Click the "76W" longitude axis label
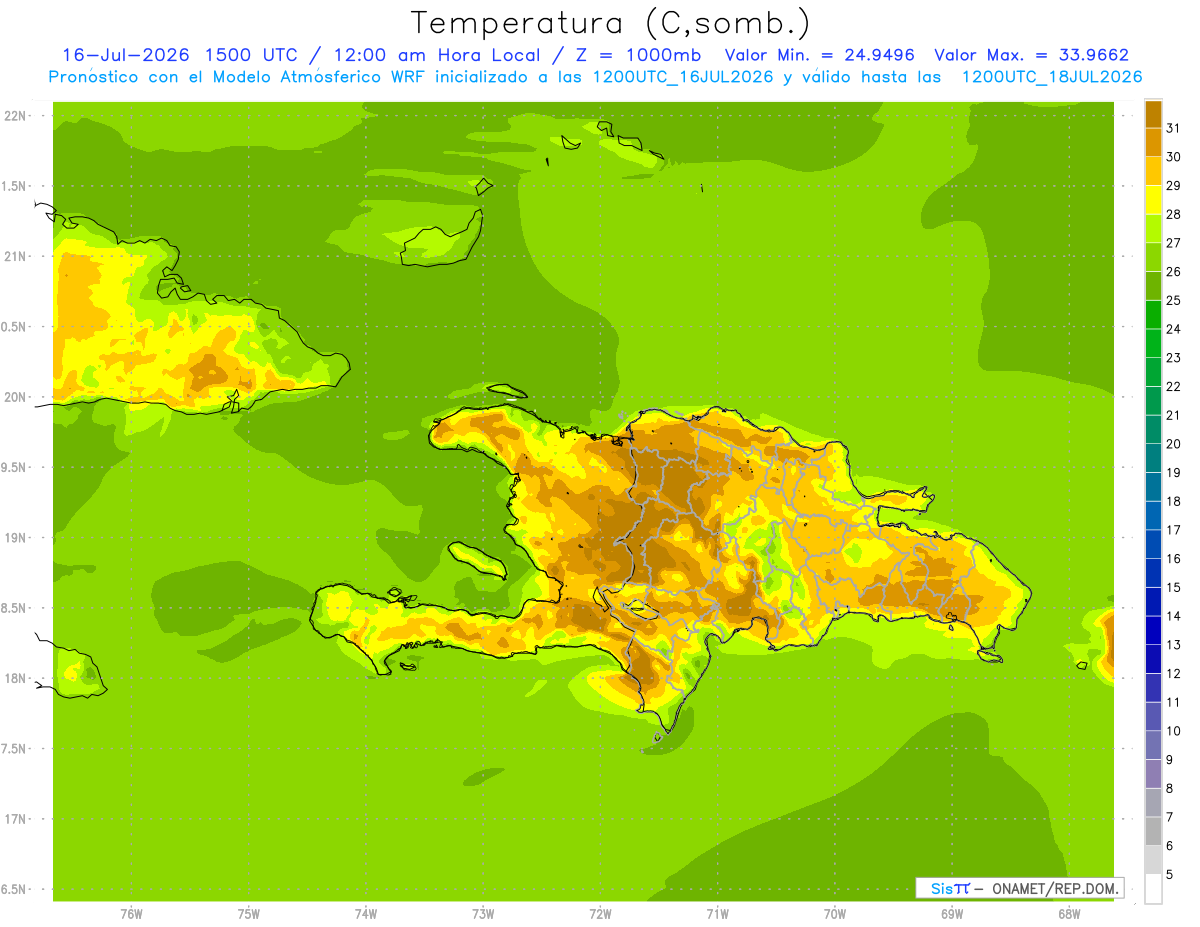This screenshot has width=1200, height=927. point(131,914)
